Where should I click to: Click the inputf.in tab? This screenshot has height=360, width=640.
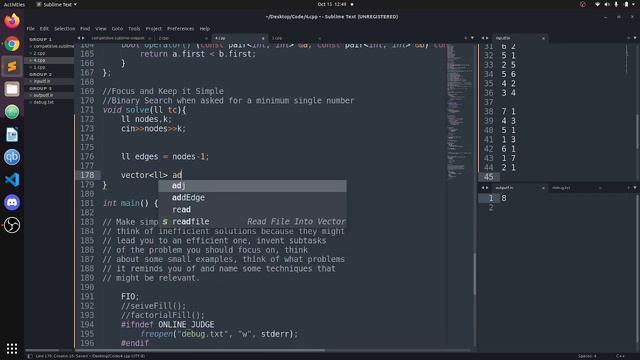click(503, 38)
